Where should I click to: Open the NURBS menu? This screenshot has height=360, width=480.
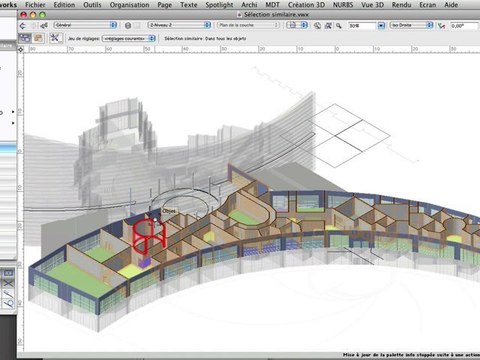[x=343, y=5]
